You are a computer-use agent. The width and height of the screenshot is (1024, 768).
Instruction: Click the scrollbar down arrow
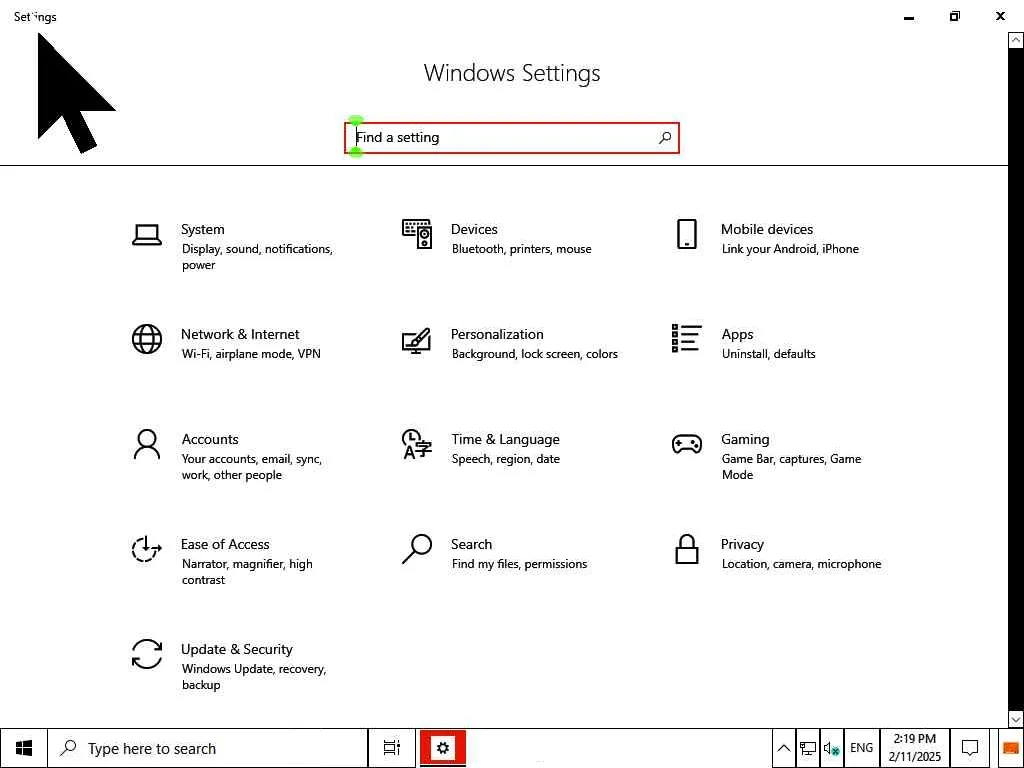tap(1016, 719)
